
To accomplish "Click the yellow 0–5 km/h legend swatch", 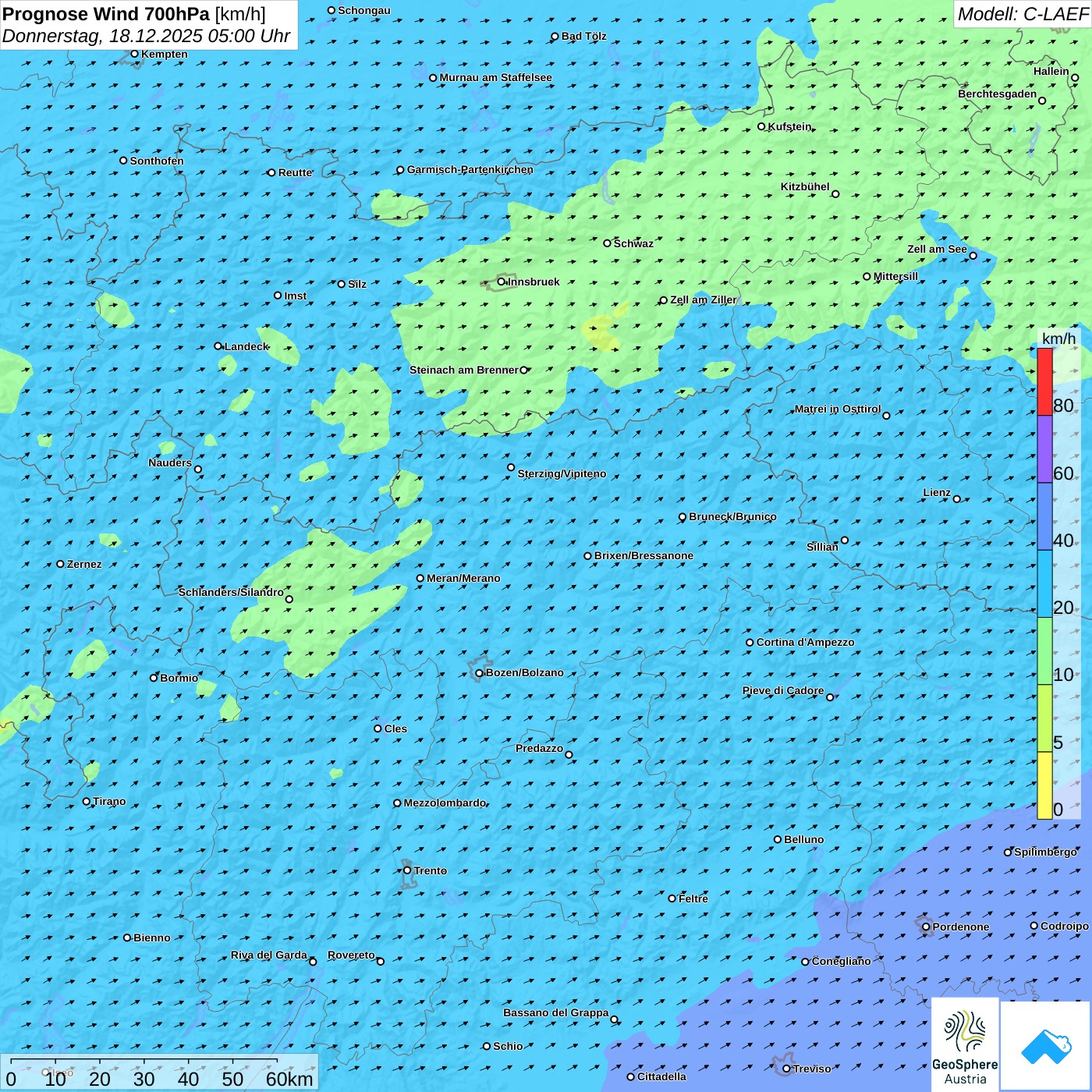I will pos(1044,785).
